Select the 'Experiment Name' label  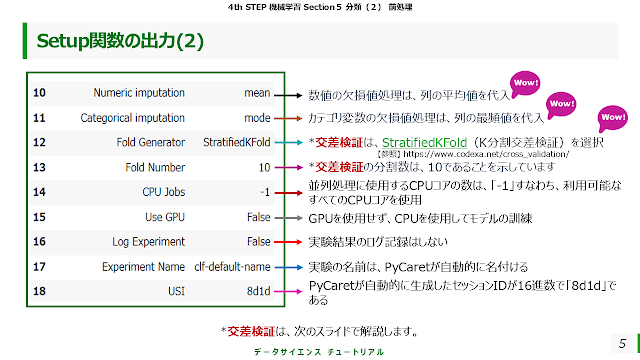[x=143, y=267]
